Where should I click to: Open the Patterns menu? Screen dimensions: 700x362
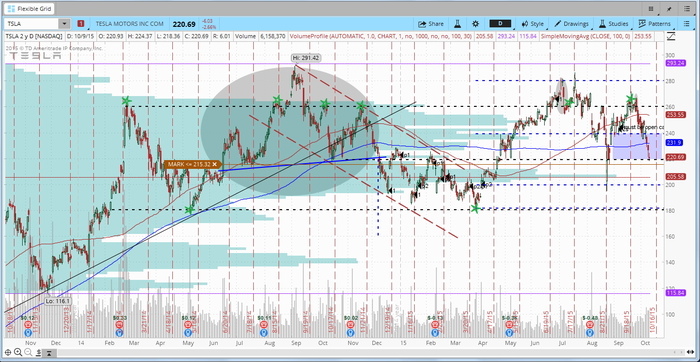point(654,24)
